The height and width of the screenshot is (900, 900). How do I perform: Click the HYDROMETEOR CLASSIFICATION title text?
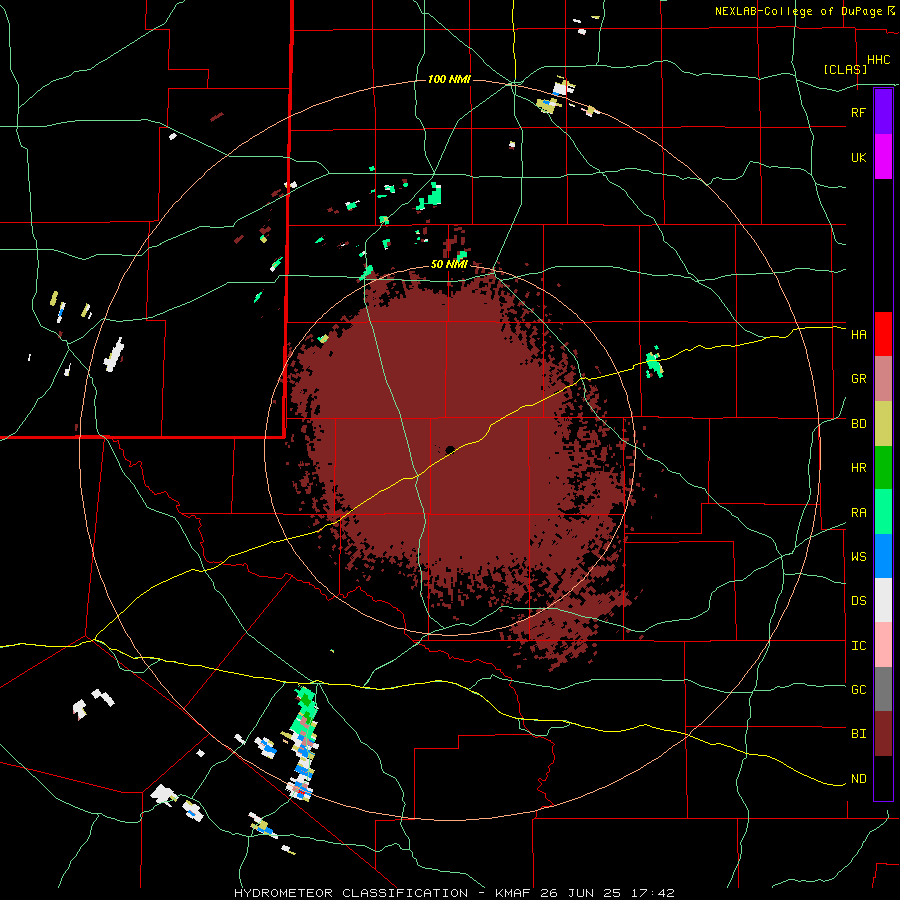tap(351, 893)
